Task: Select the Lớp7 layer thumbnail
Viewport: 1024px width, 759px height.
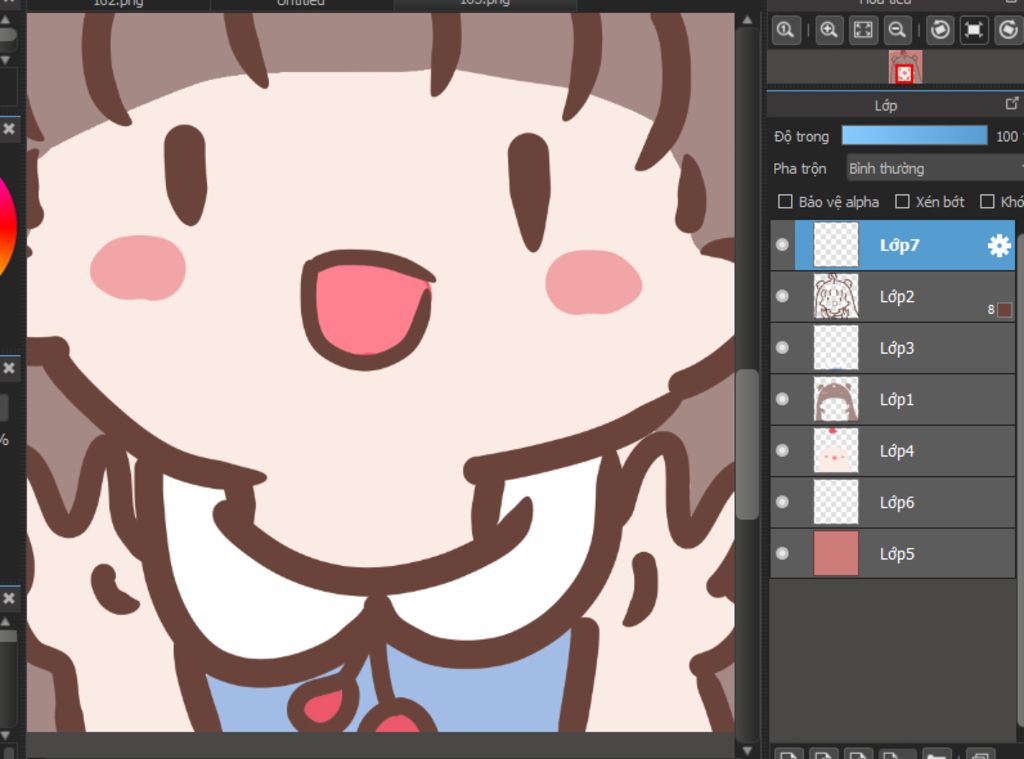Action: [836, 245]
